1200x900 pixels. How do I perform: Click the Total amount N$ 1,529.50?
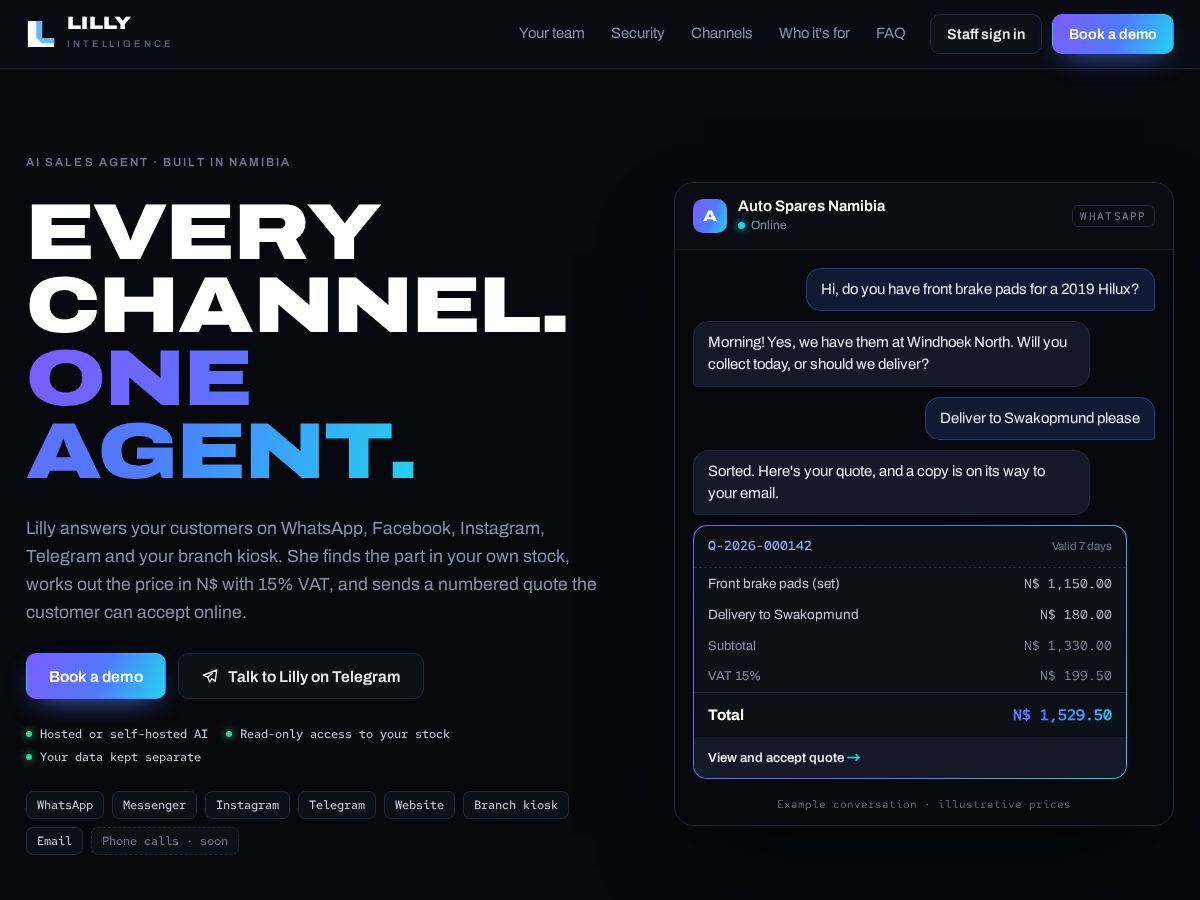click(x=1062, y=715)
